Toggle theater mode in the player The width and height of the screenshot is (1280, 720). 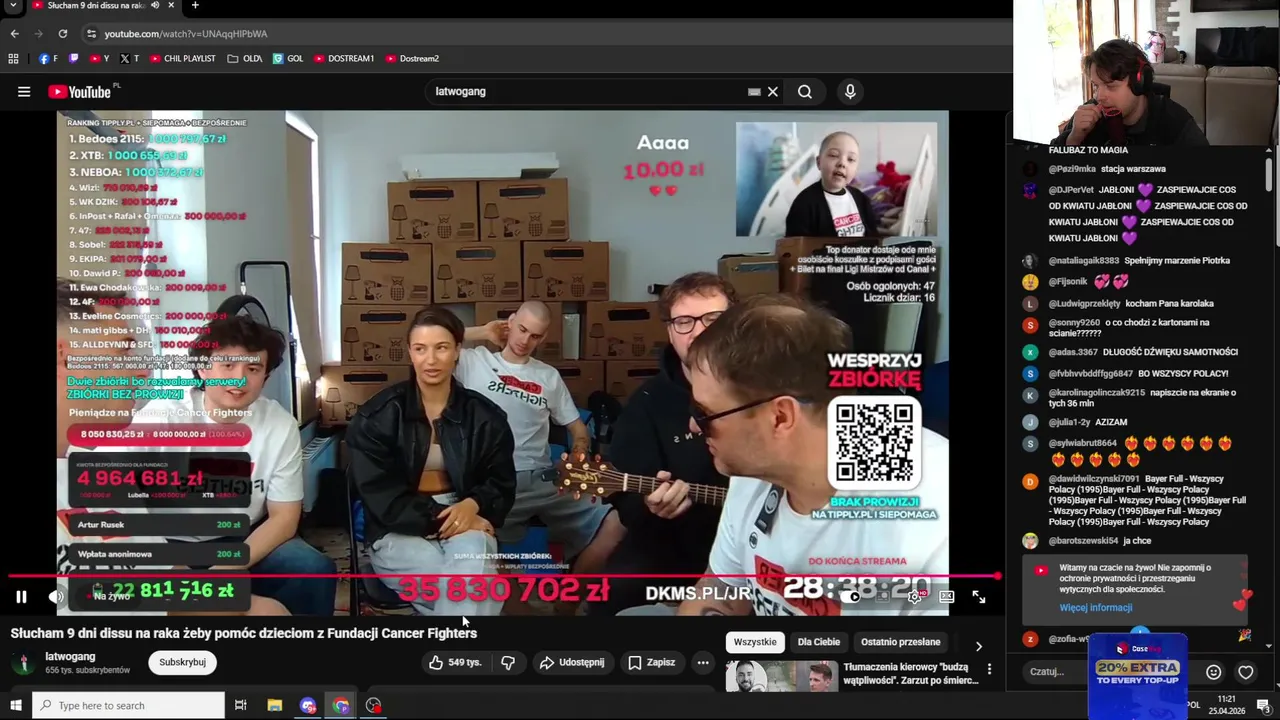pyautogui.click(x=947, y=597)
